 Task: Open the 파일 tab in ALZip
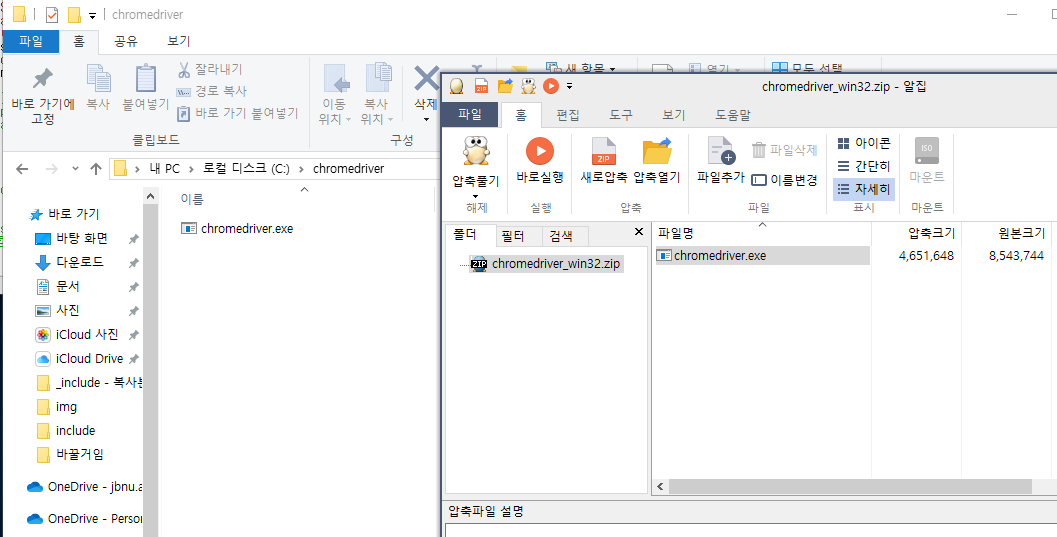tap(471, 115)
